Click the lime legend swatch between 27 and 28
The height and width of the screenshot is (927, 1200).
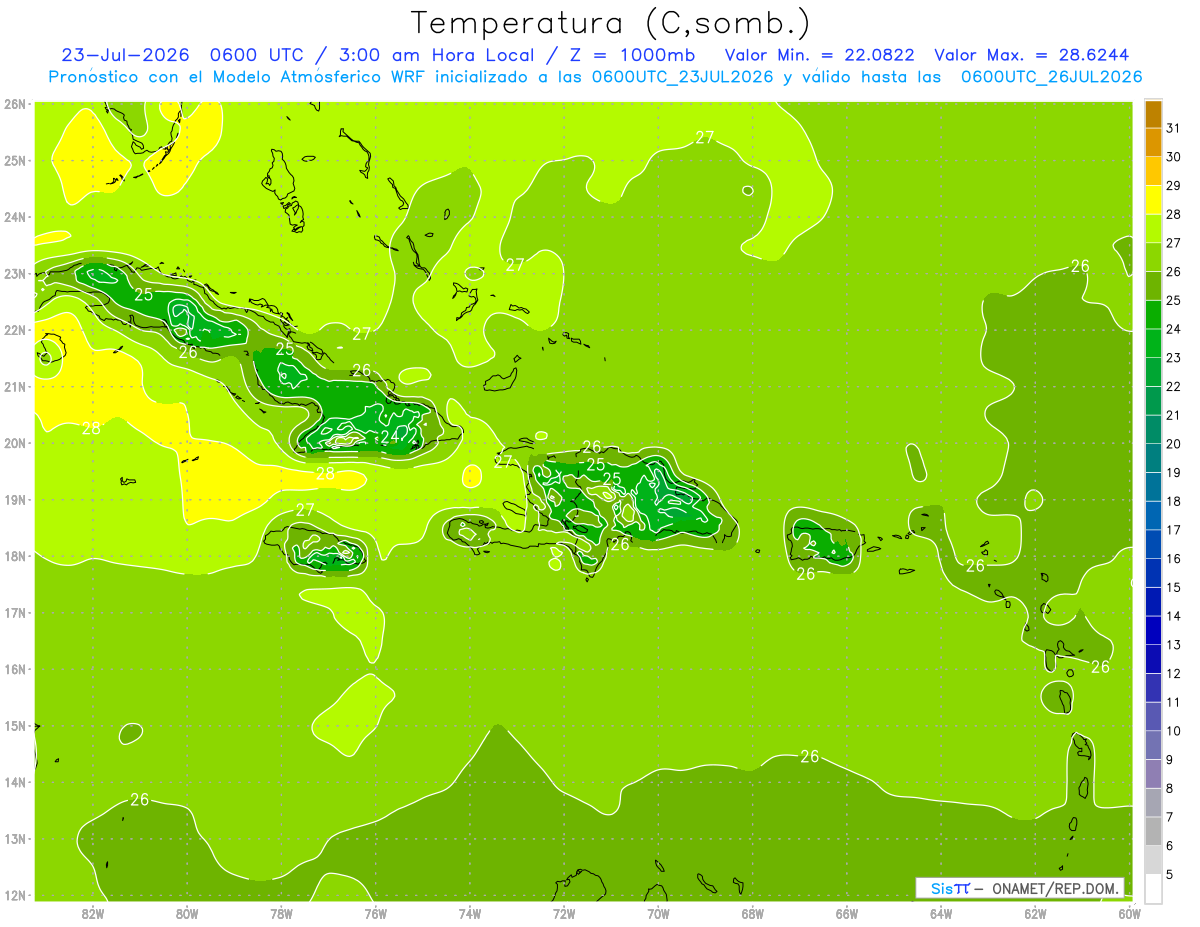[1153, 228]
